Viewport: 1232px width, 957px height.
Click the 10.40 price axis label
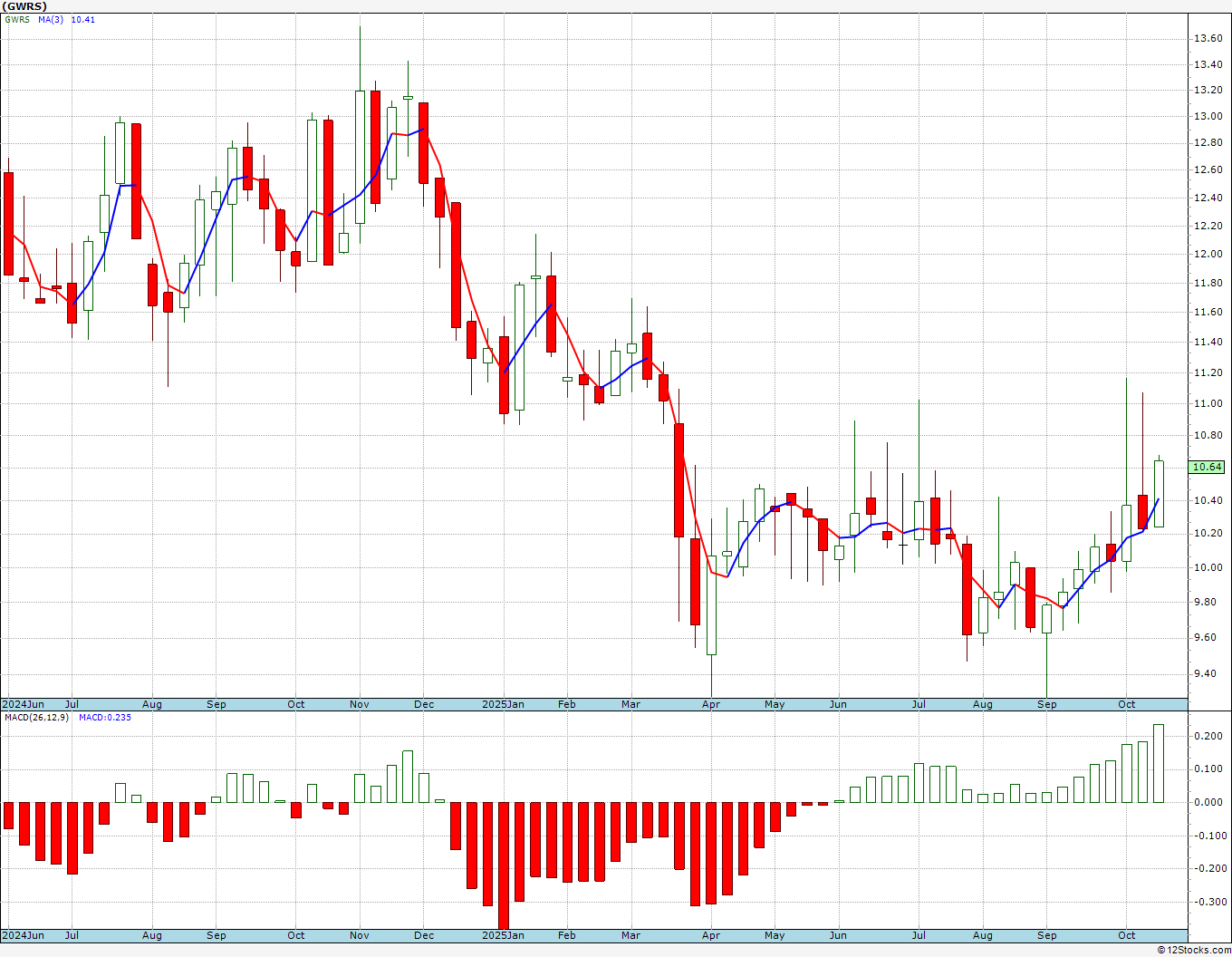1208,500
